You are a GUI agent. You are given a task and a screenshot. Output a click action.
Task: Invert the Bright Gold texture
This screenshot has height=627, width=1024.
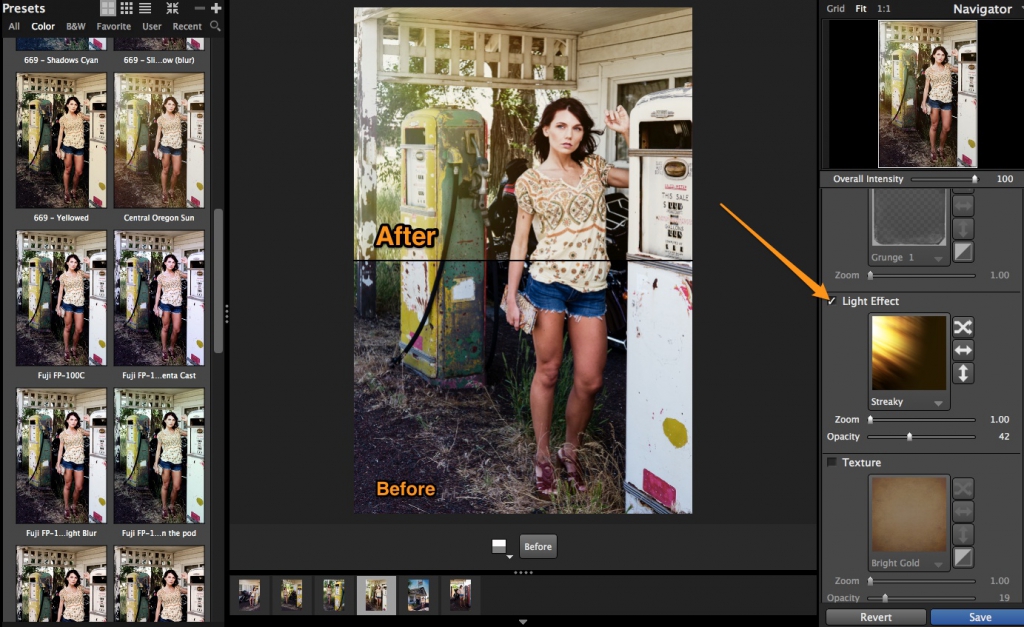click(963, 557)
